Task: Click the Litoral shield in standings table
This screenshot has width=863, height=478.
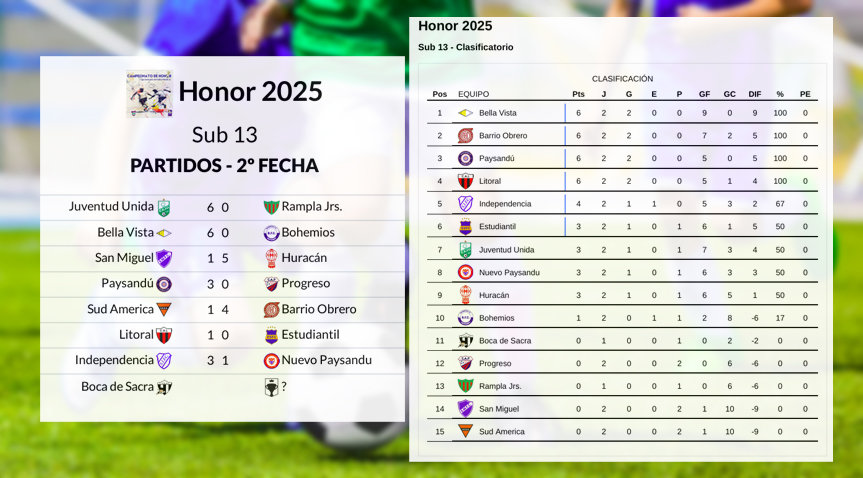Action: pyautogui.click(x=466, y=181)
